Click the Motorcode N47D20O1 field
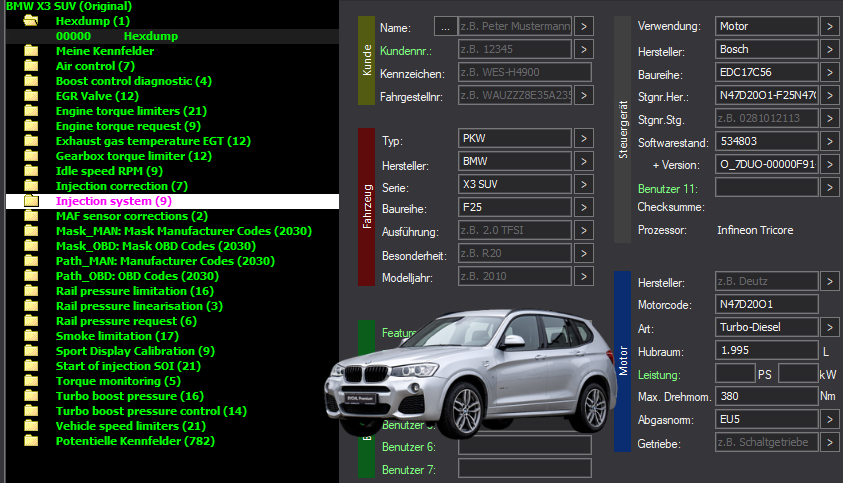Screen dimensions: 843x483 pos(767,304)
